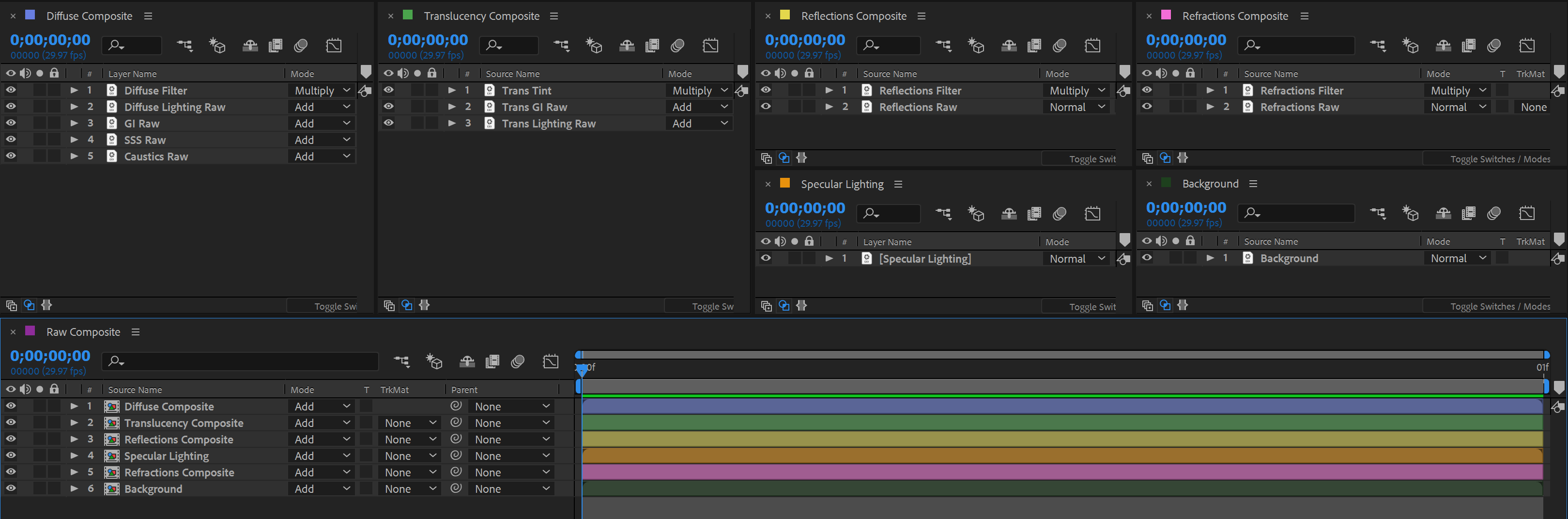Click Frame Blending icon in Reflections Composite
This screenshot has height=519, width=1568.
pos(1034,45)
